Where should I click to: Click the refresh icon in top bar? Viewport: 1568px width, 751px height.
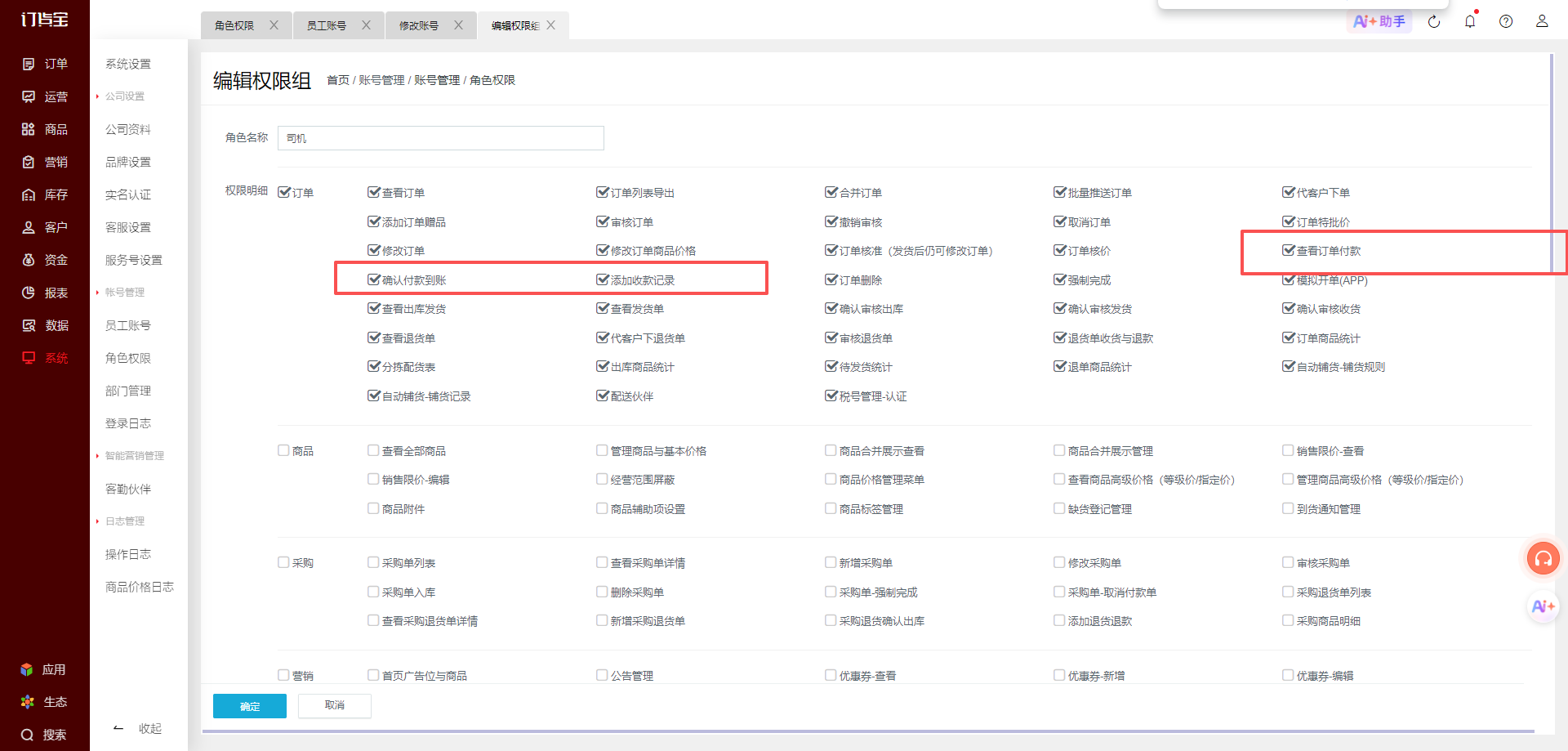pyautogui.click(x=1434, y=21)
